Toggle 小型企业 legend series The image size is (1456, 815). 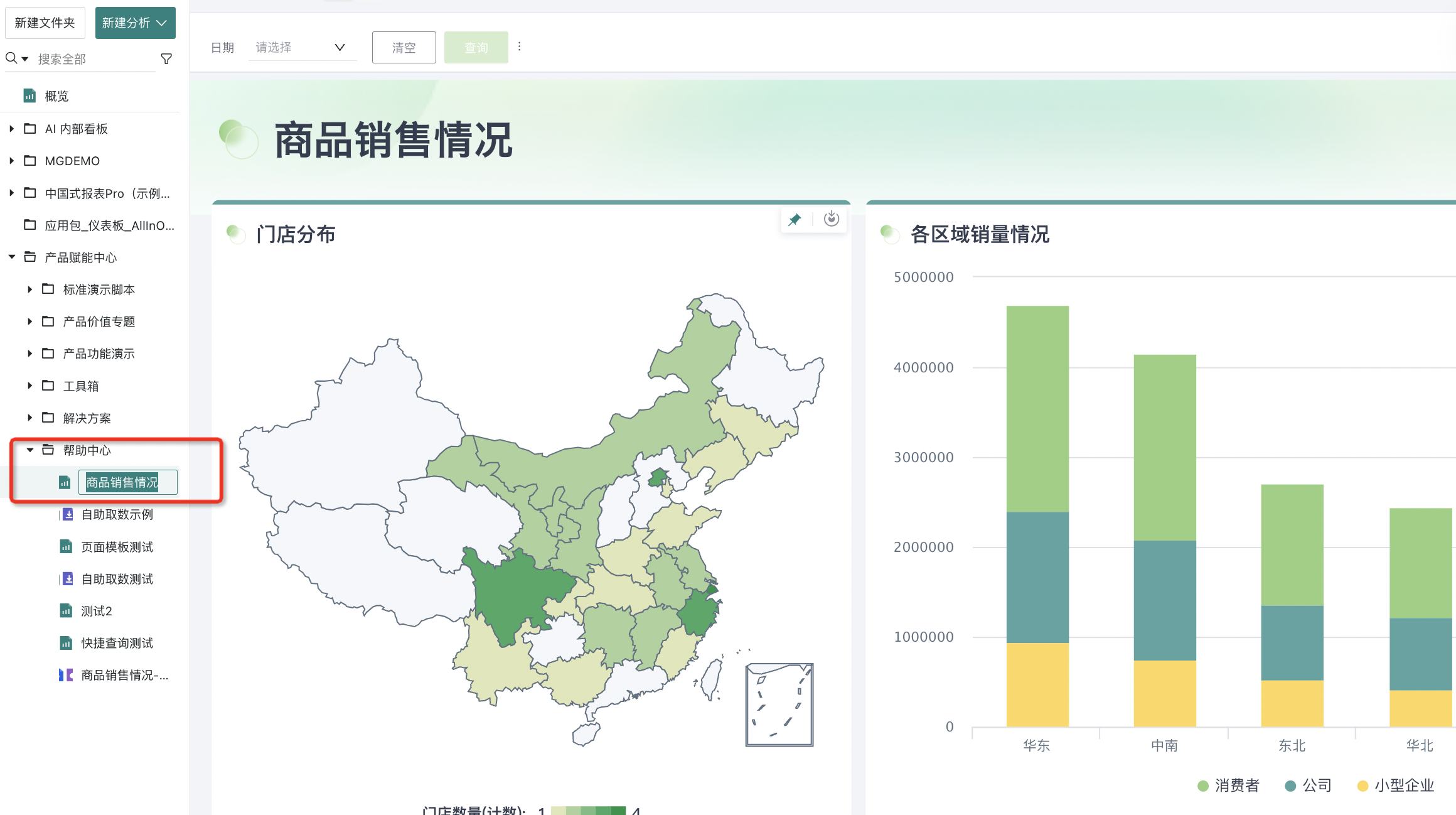click(1396, 785)
